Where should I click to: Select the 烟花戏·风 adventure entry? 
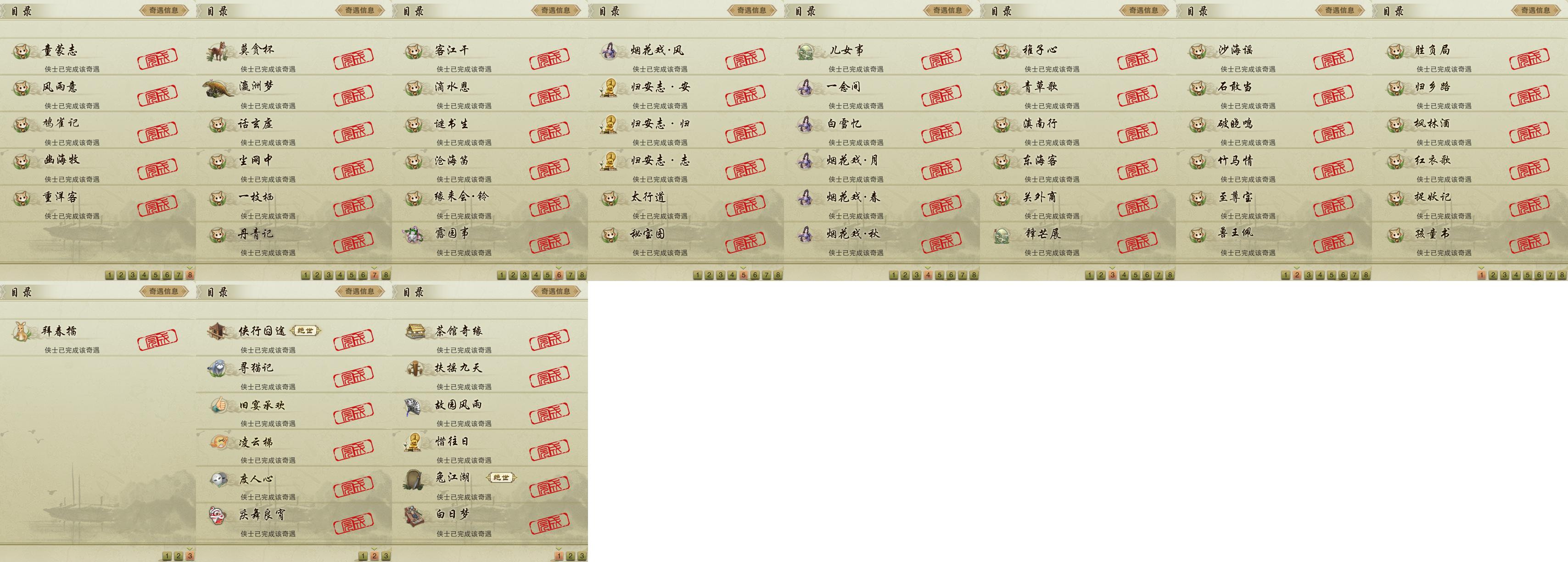coord(686,56)
